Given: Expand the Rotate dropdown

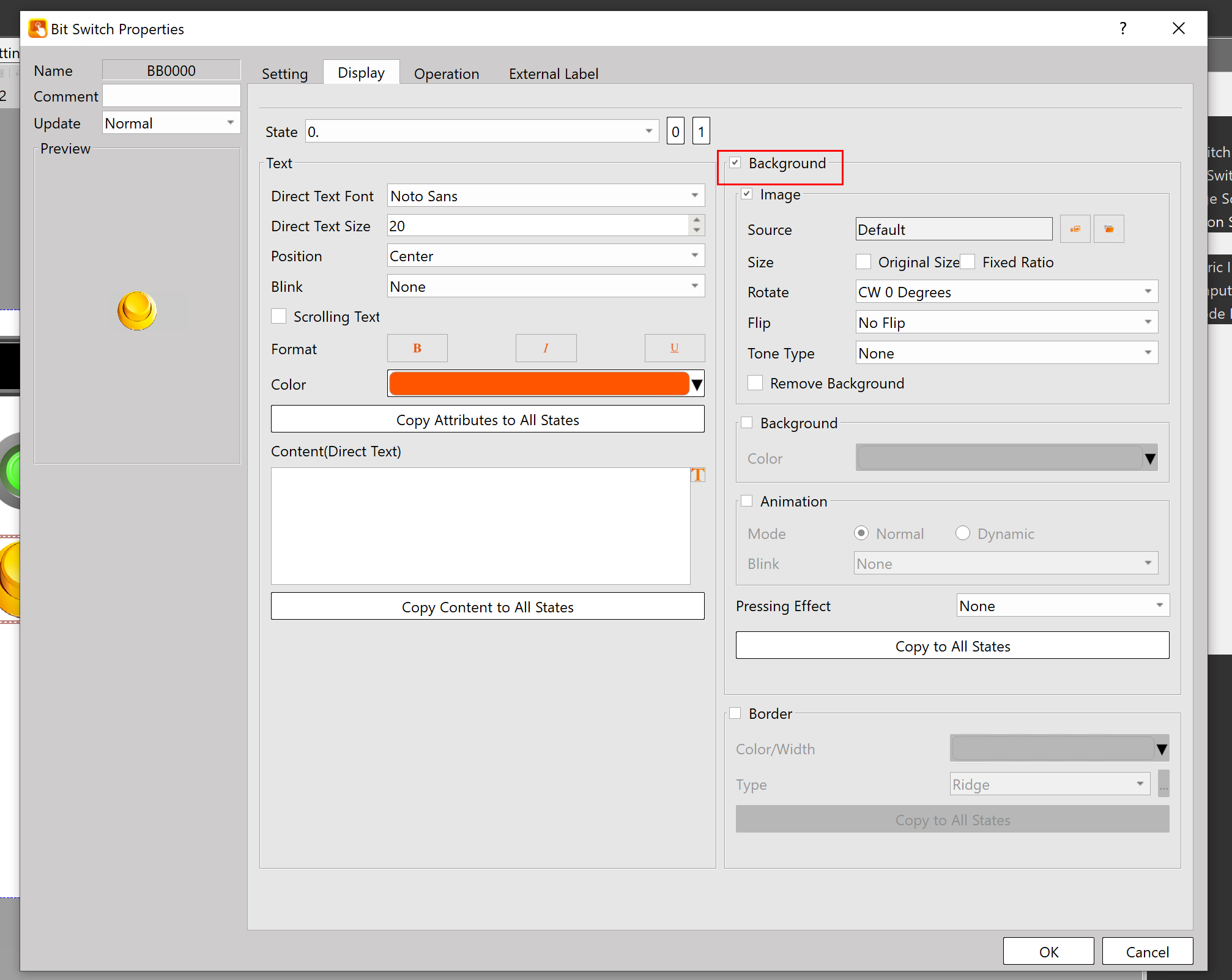Looking at the screenshot, I should 1006,292.
